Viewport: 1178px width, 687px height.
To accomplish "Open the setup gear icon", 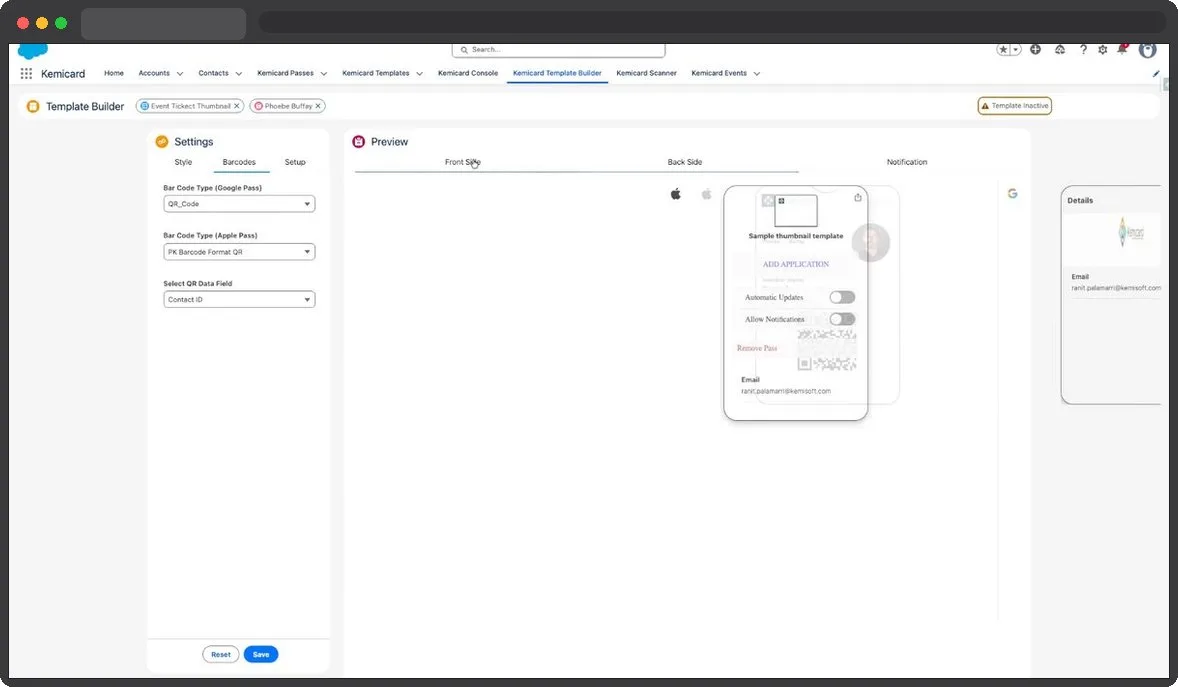I will [x=1102, y=50].
